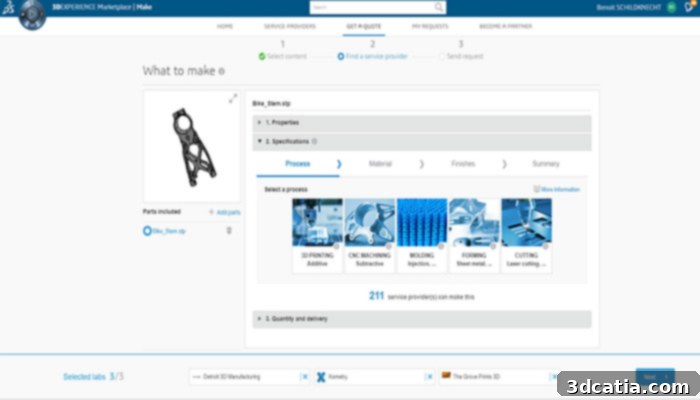700x400 pixels.
Task: Switch to the Finishes tab
Action: [463, 164]
